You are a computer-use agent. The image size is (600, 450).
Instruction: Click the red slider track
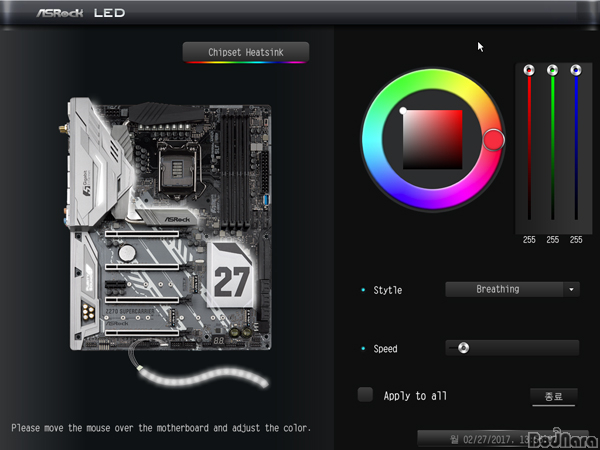click(x=529, y=148)
